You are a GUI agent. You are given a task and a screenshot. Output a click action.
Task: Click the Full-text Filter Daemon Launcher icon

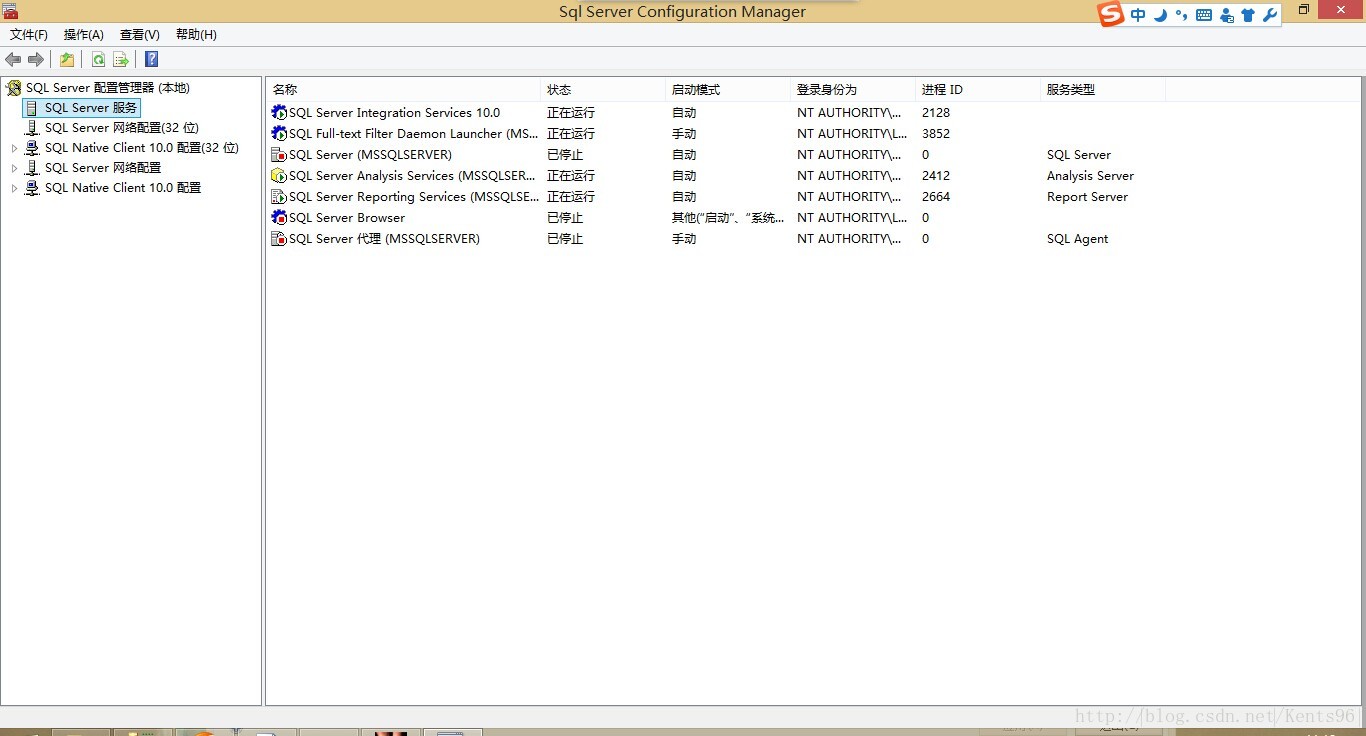(279, 134)
